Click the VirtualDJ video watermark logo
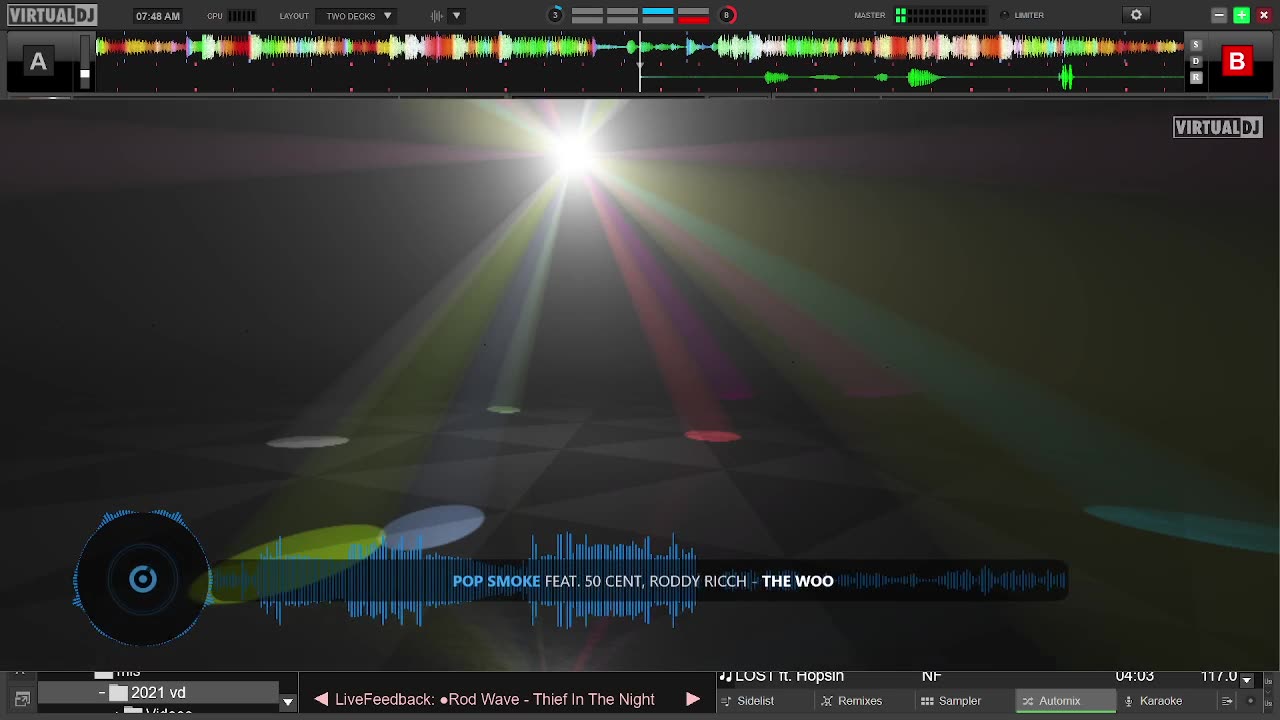Viewport: 1280px width, 720px height. [x=1218, y=127]
